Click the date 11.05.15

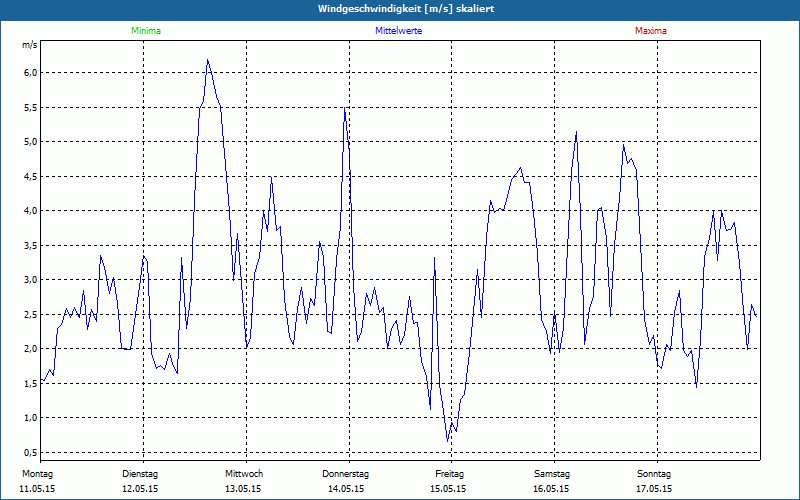pos(37,488)
